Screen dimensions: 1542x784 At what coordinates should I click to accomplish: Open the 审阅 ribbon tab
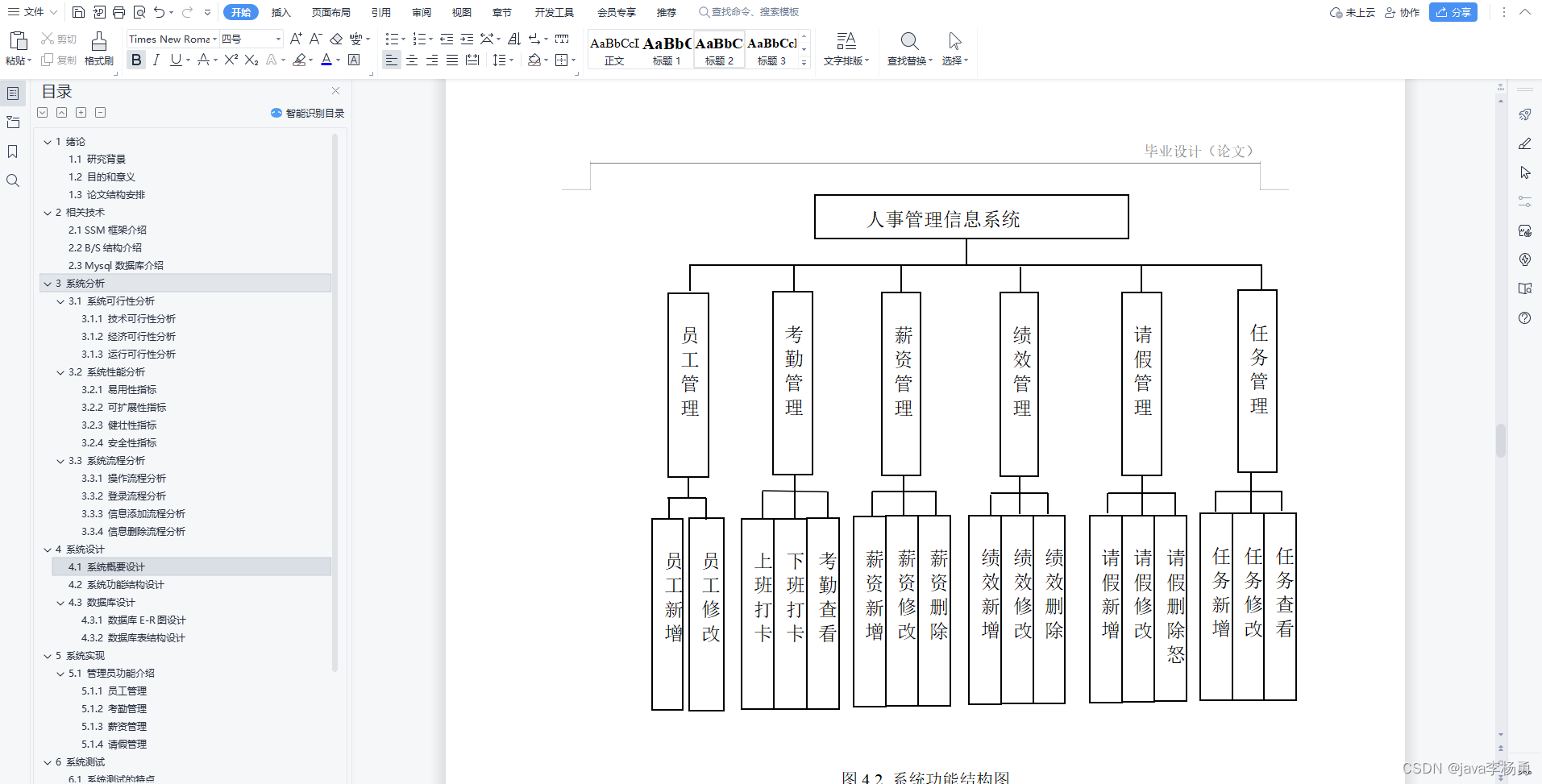pyautogui.click(x=422, y=12)
